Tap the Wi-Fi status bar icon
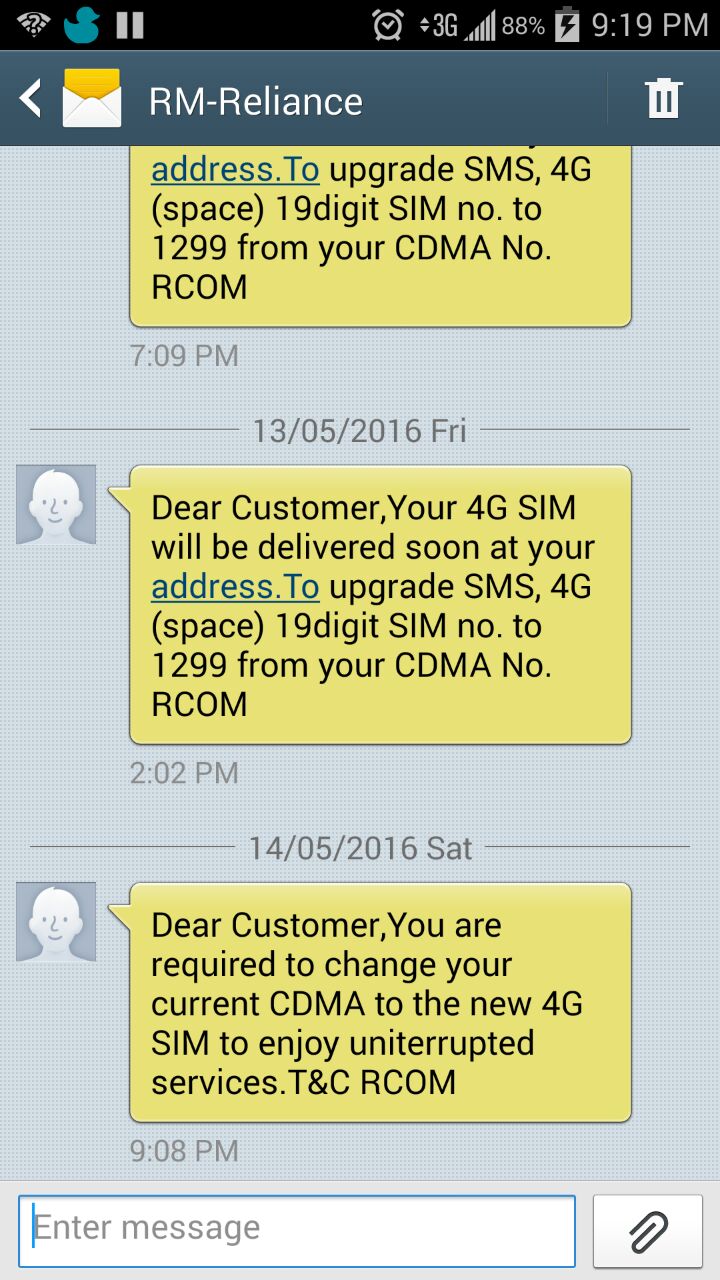 (32, 24)
